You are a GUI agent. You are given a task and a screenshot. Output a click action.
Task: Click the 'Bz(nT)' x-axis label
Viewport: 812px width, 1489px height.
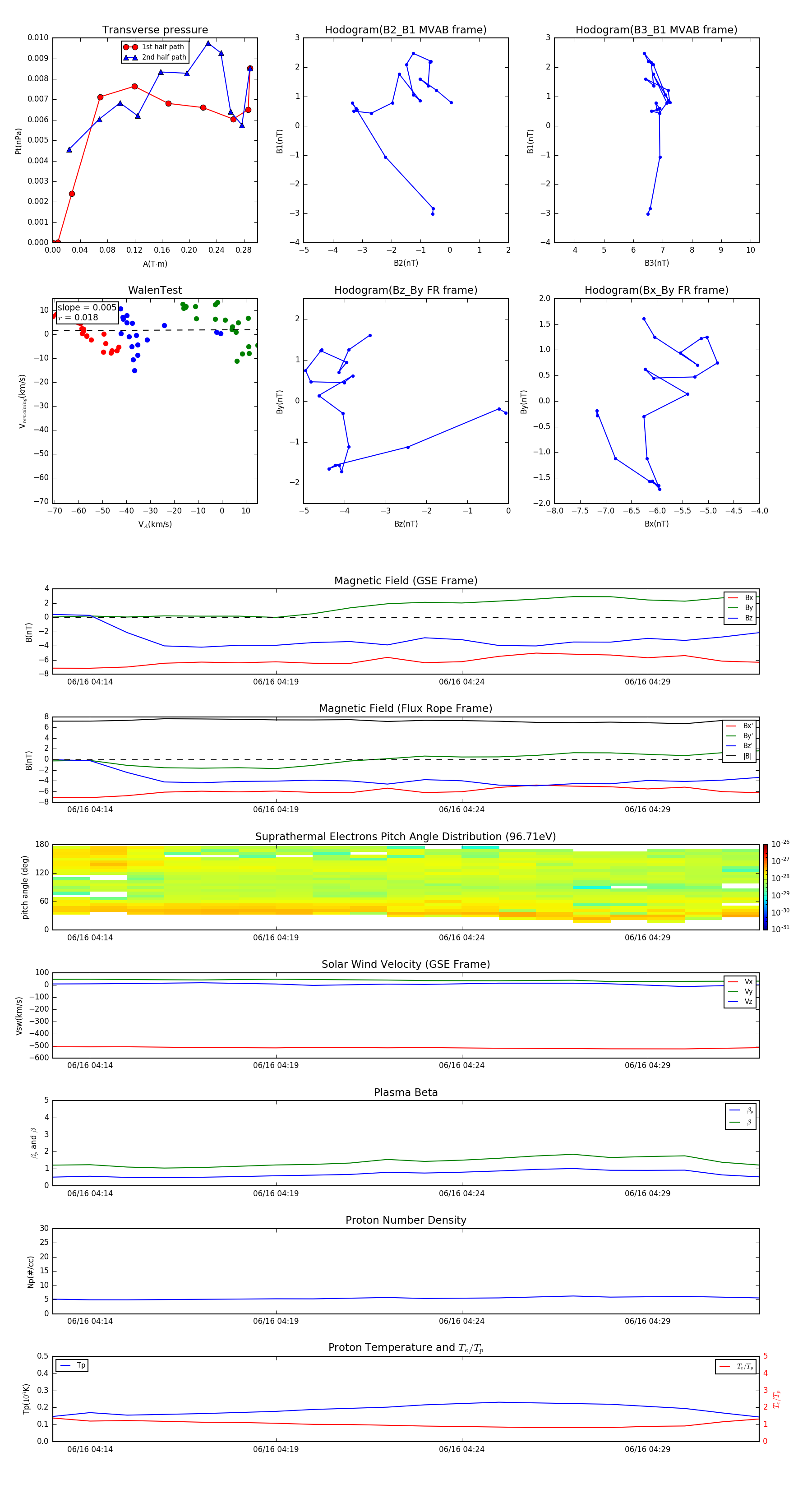[x=406, y=524]
